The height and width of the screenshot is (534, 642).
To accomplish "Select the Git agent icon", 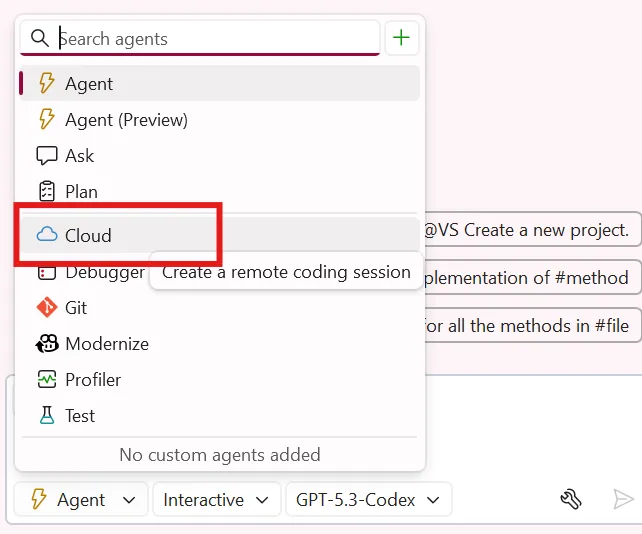I will pos(47,307).
